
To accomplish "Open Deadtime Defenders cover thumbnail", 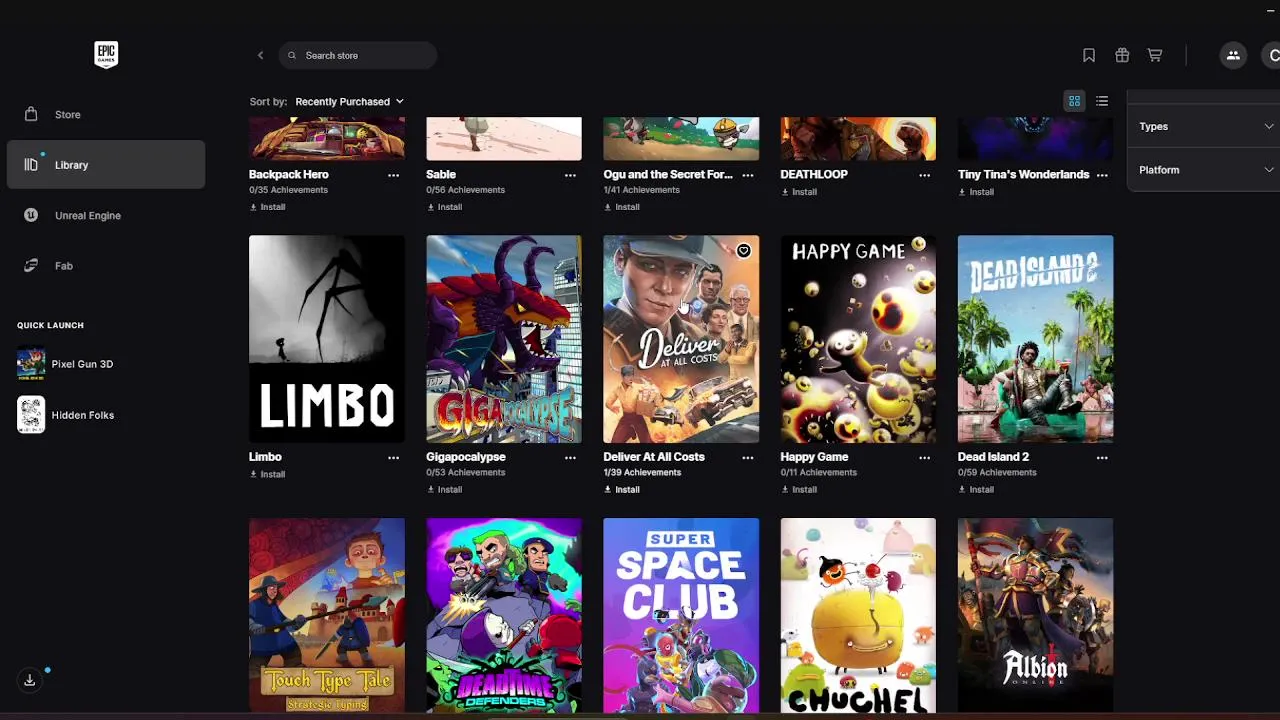I will [504, 615].
